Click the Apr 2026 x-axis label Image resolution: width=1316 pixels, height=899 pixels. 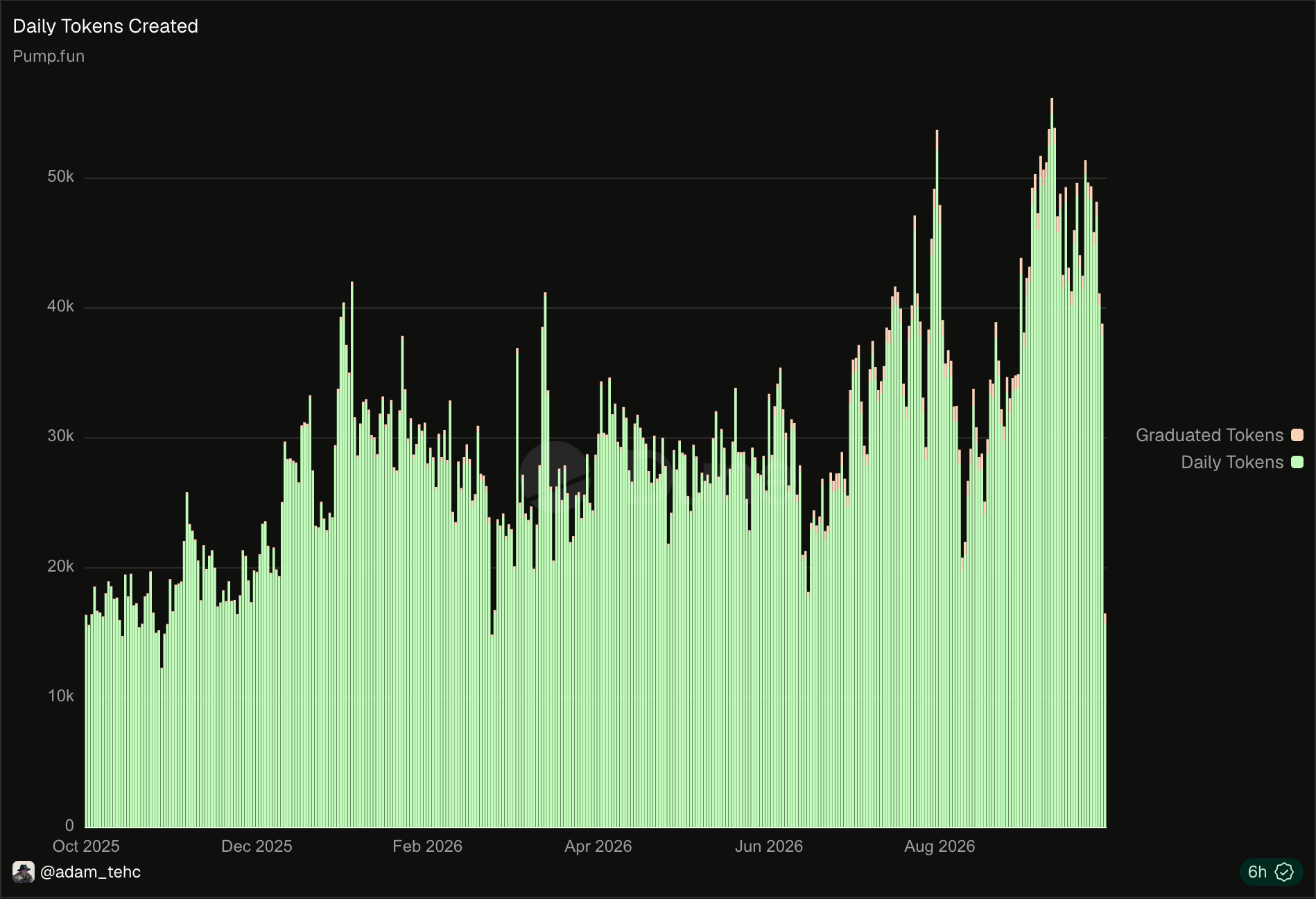coord(598,846)
